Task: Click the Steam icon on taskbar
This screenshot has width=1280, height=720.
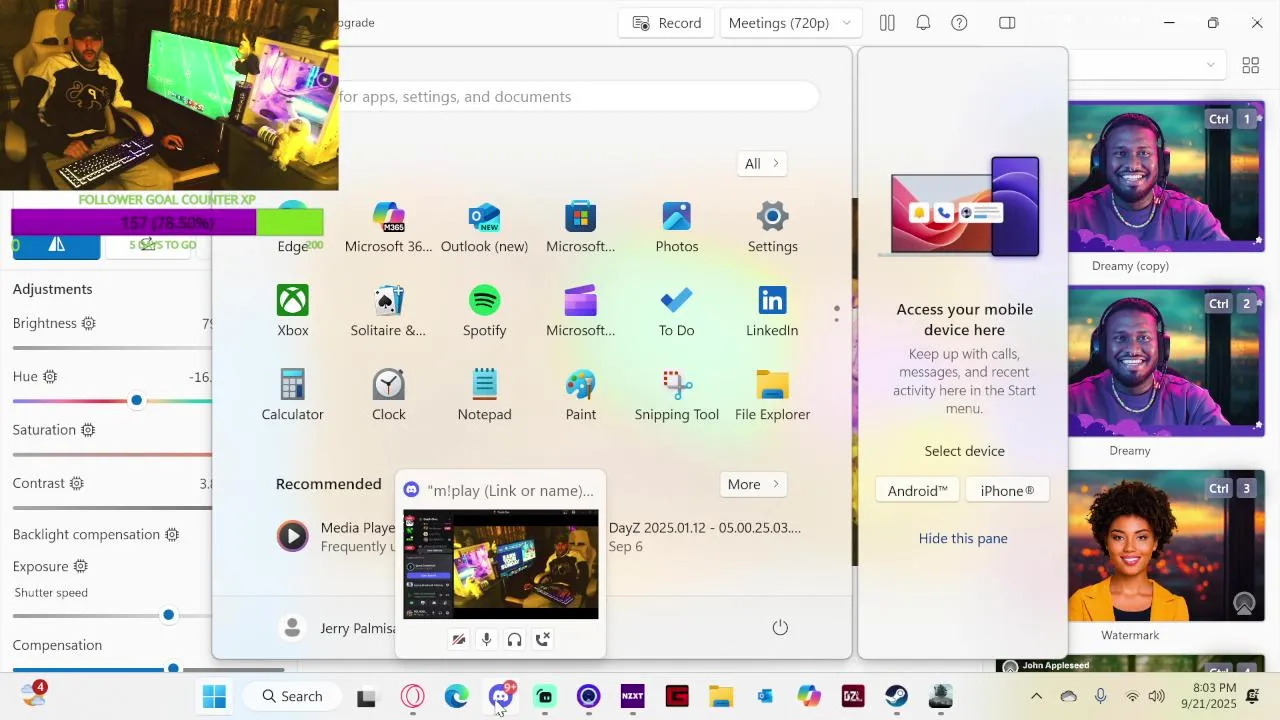Action: point(897,696)
